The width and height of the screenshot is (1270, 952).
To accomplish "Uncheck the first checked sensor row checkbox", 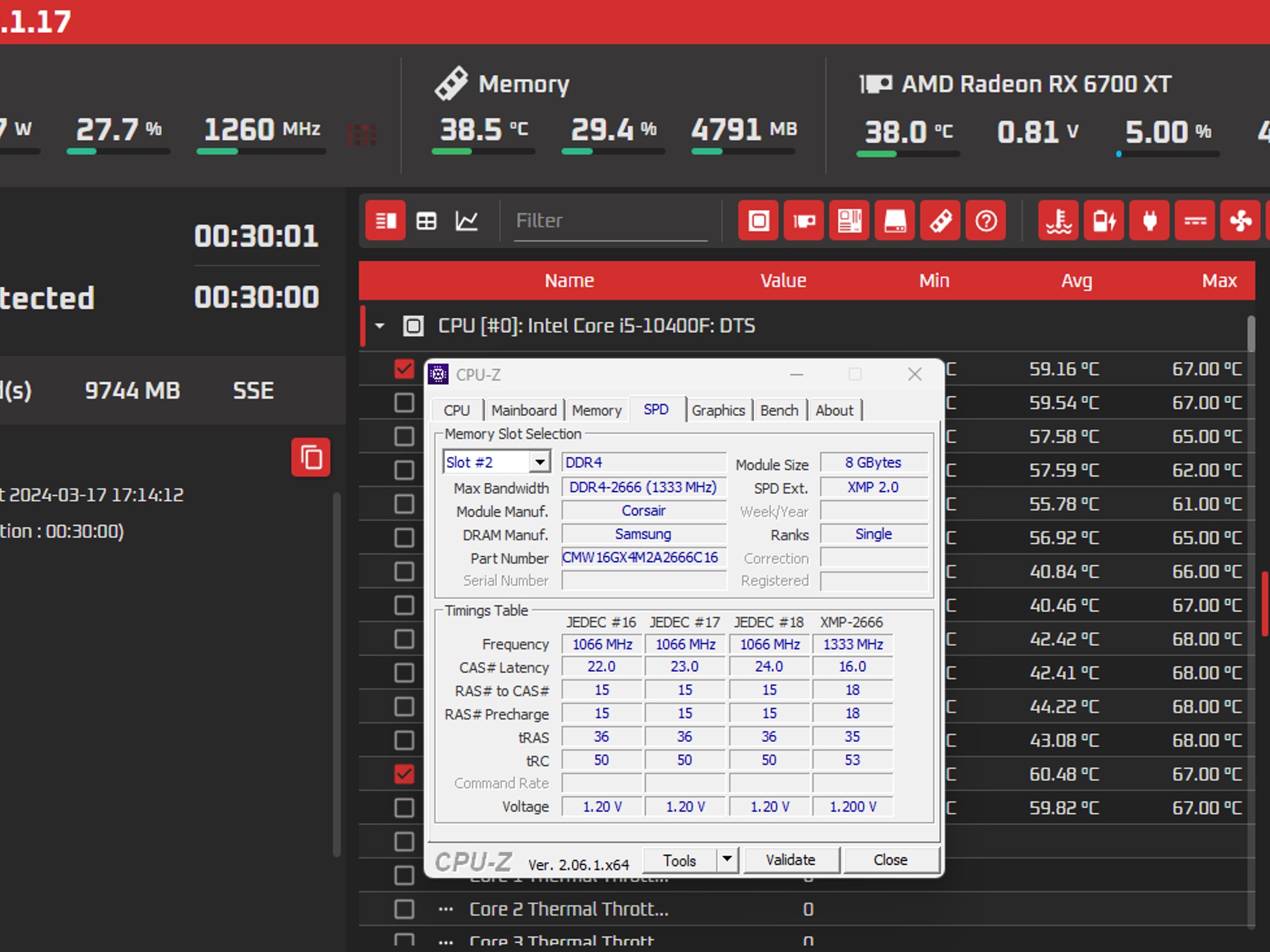I will 404,369.
